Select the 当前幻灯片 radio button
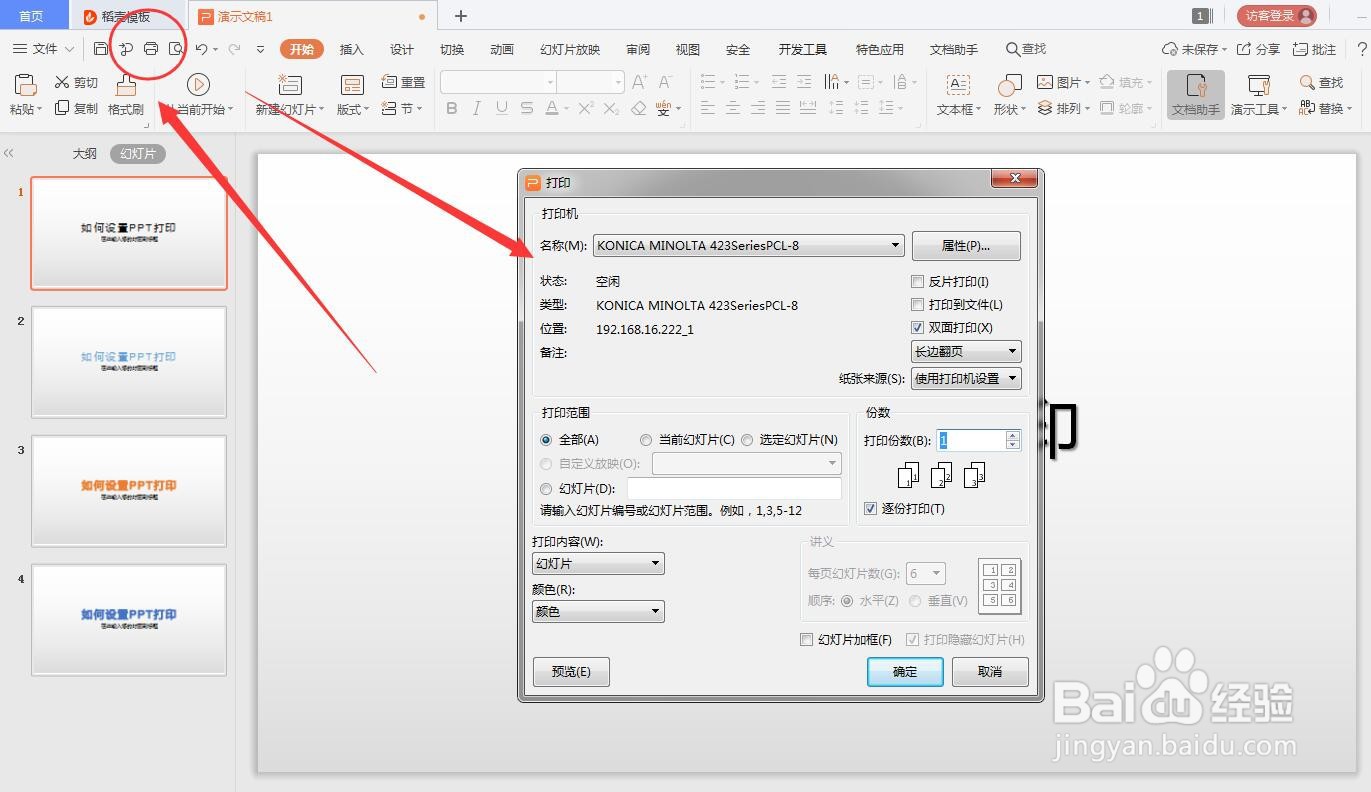1371x792 pixels. tap(647, 440)
